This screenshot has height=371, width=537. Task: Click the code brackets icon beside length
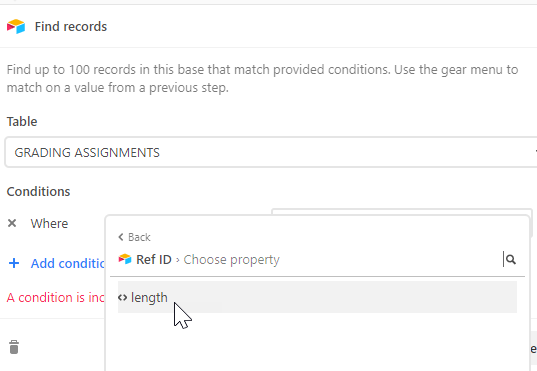click(122, 298)
